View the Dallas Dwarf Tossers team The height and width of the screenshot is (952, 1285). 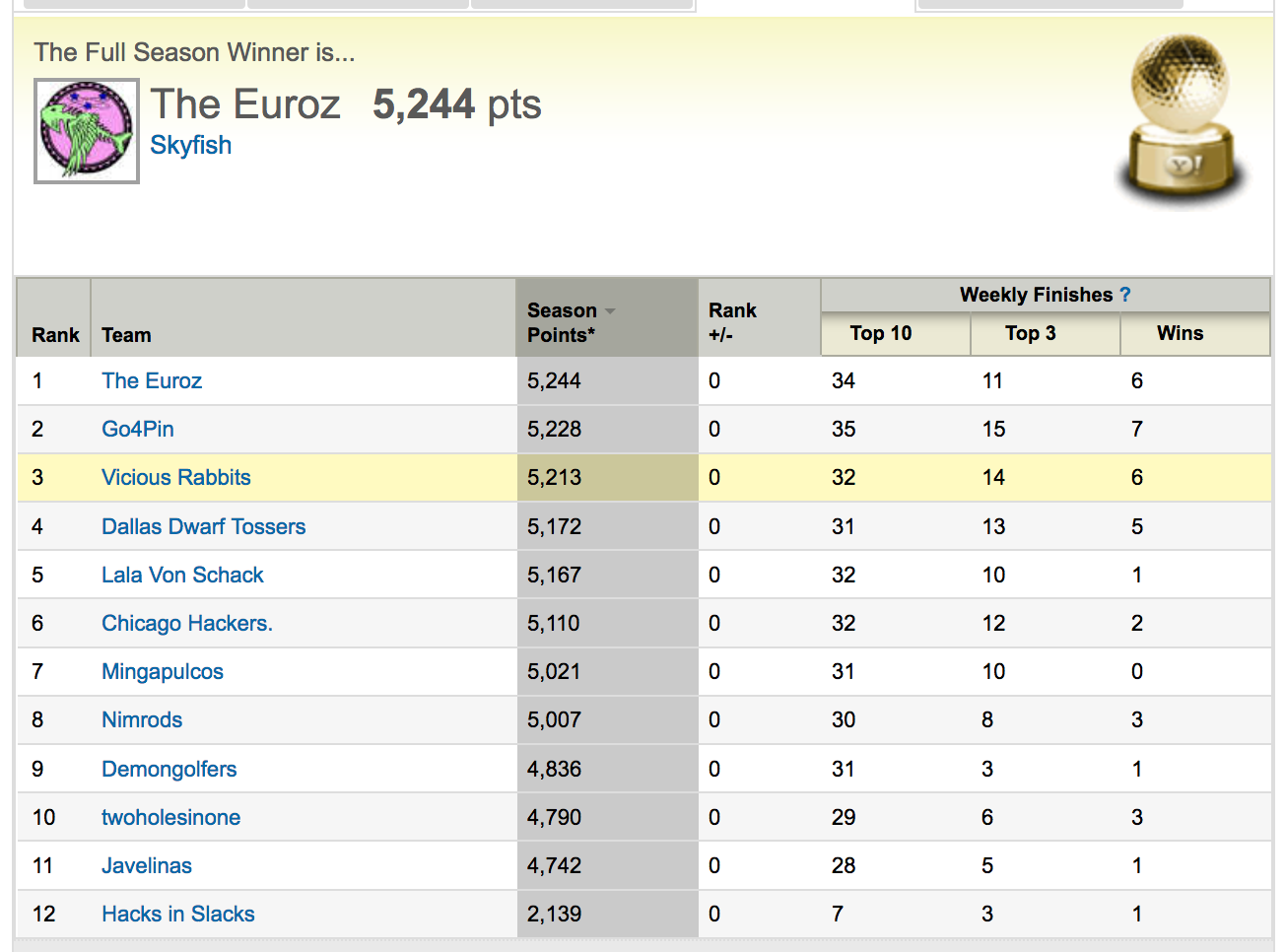pyautogui.click(x=203, y=526)
